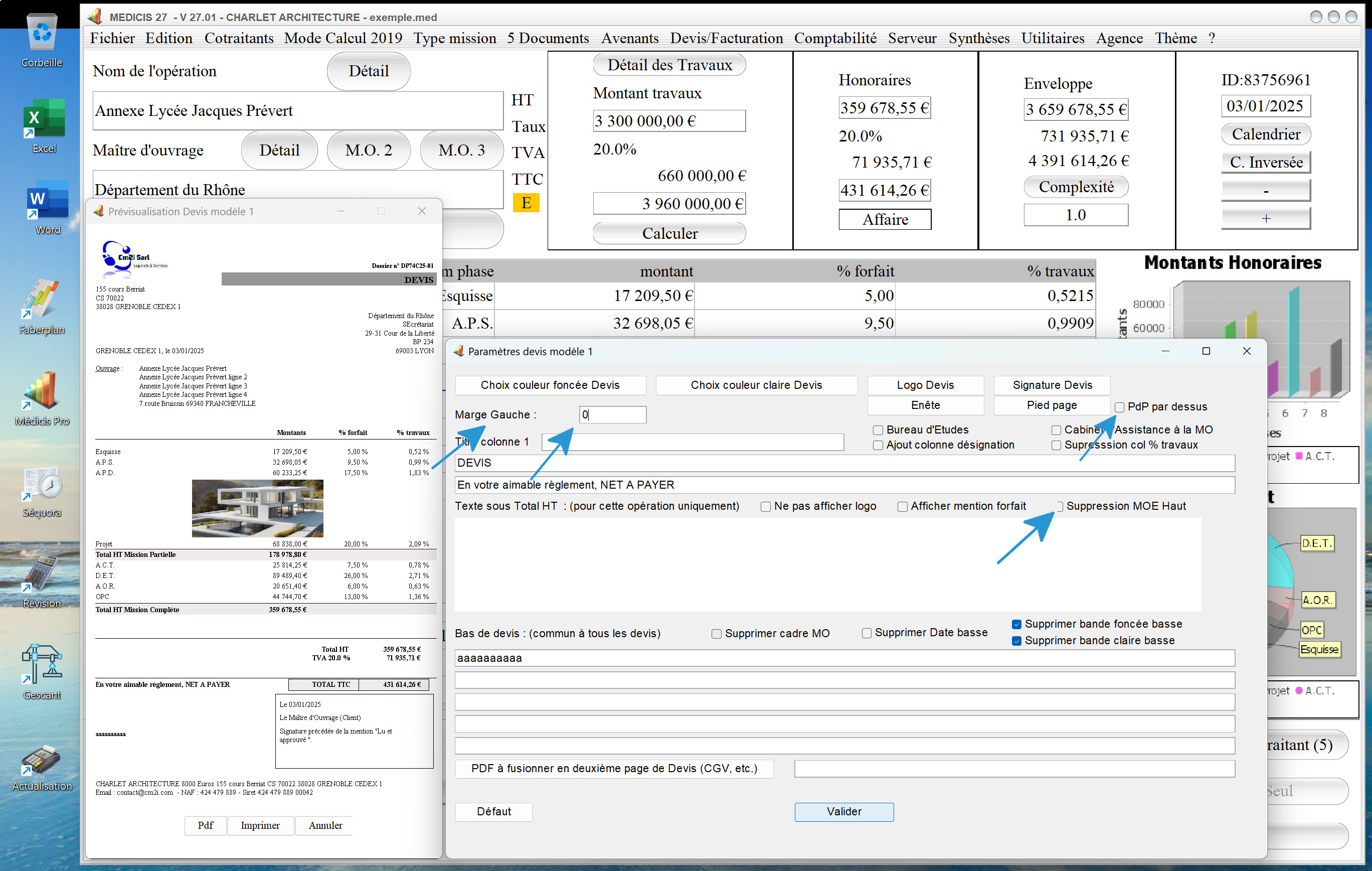The image size is (1372, 871).
Task: Uncheck Supprimer bande foncée basse
Action: click(1016, 625)
